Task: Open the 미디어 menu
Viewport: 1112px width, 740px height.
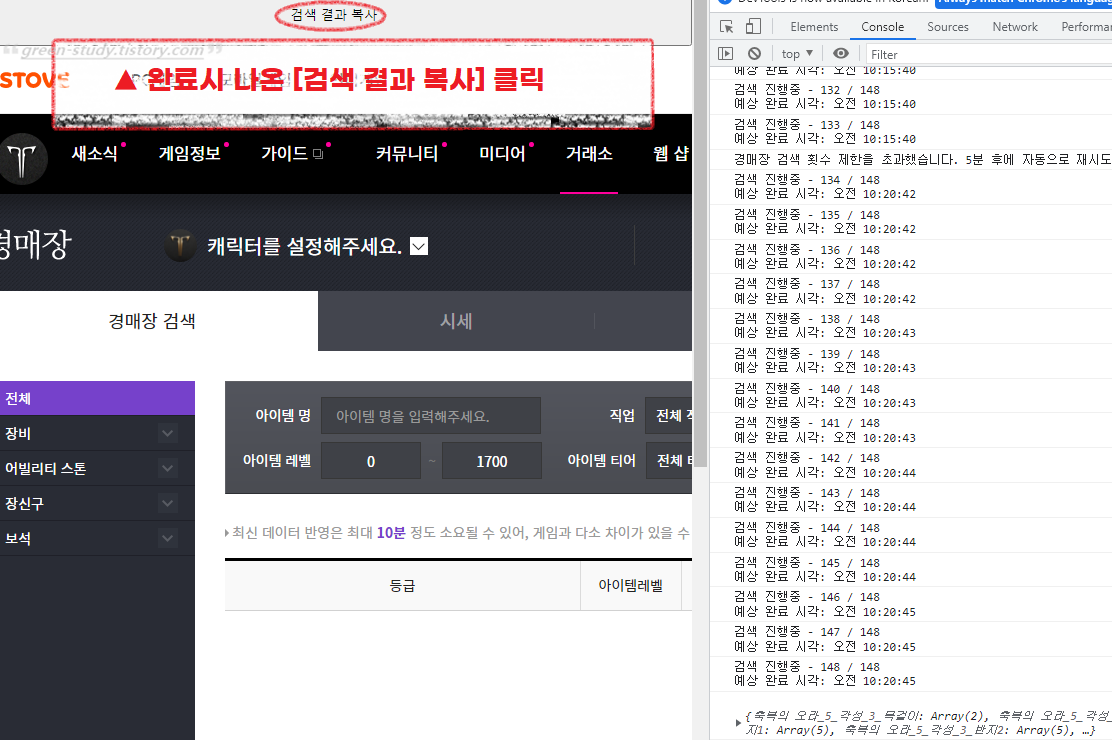Action: 502,154
